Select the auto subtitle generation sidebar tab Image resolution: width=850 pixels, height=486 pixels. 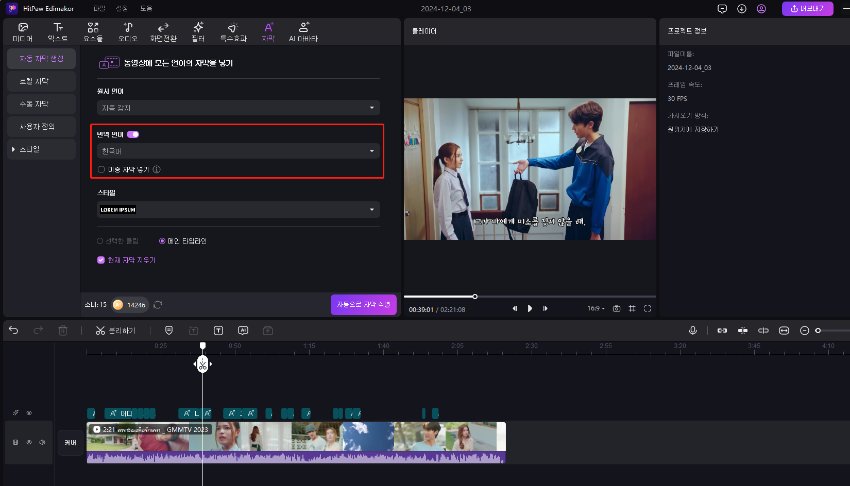tap(41, 59)
